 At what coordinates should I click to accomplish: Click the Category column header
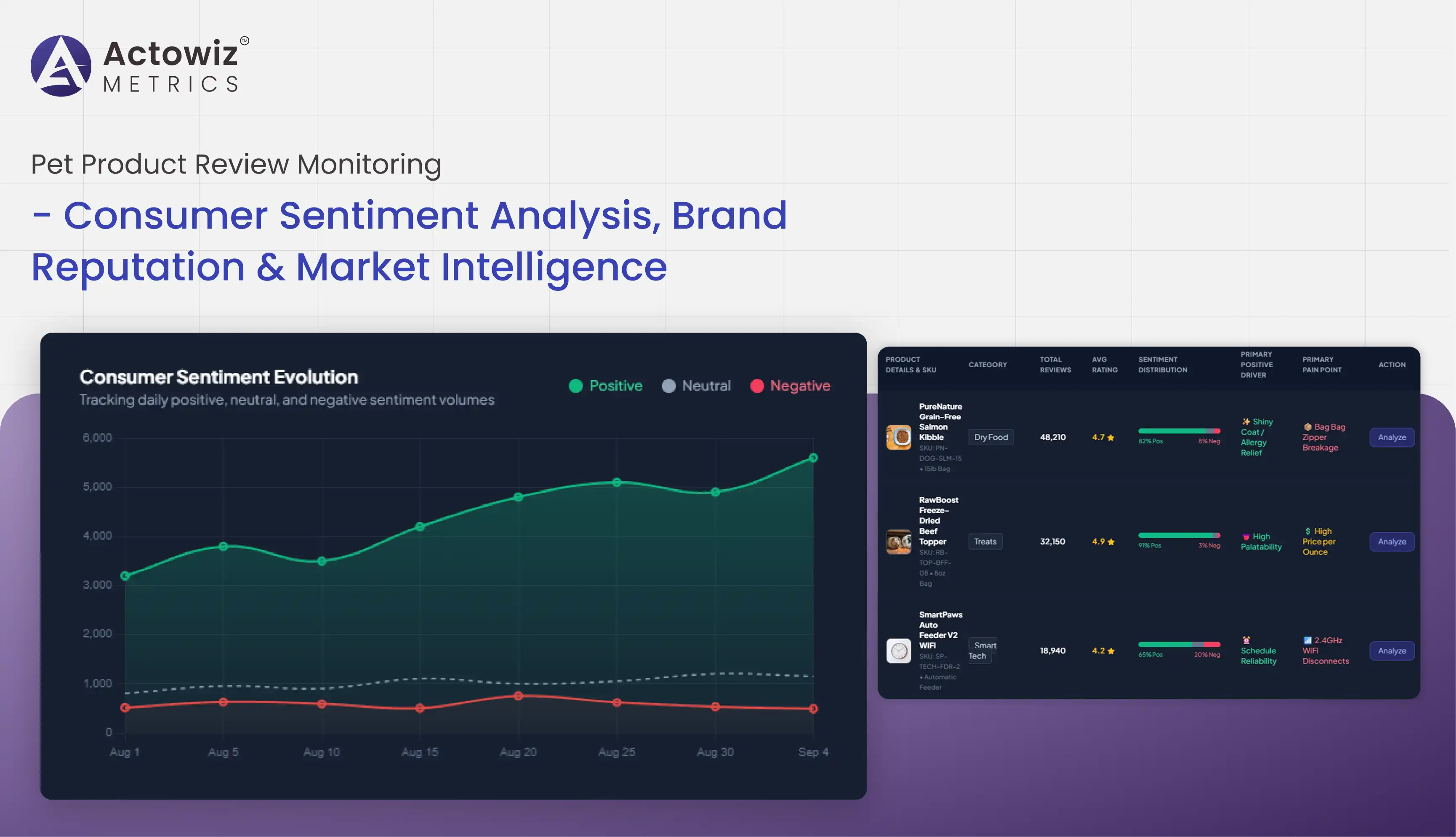(987, 365)
